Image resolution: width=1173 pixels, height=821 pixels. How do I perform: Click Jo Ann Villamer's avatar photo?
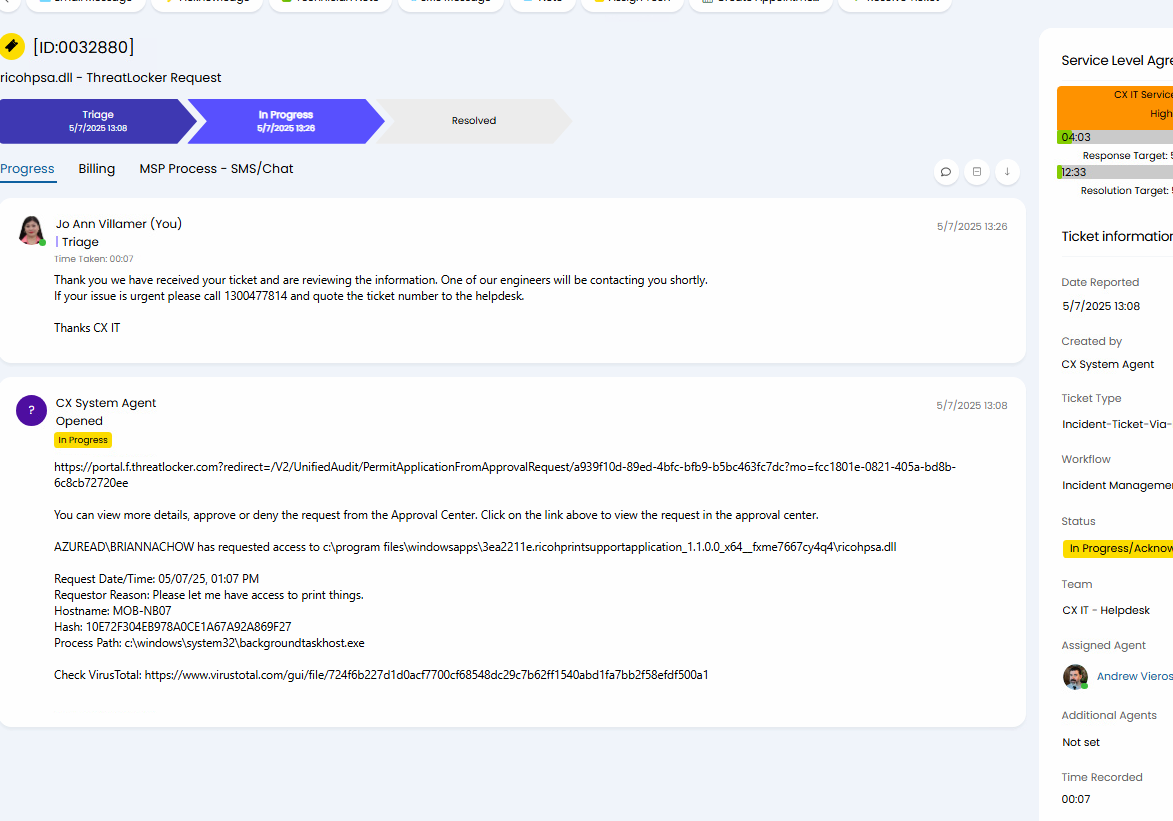pyautogui.click(x=31, y=230)
